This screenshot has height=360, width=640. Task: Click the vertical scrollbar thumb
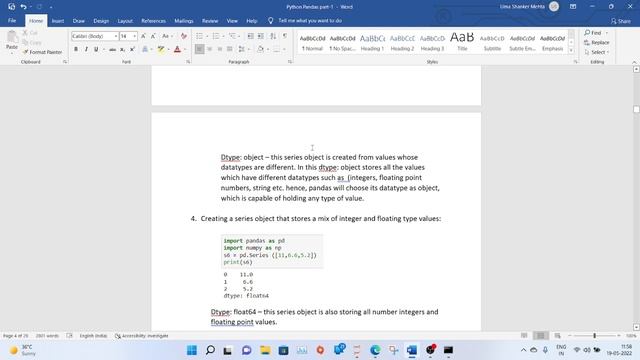(x=636, y=109)
